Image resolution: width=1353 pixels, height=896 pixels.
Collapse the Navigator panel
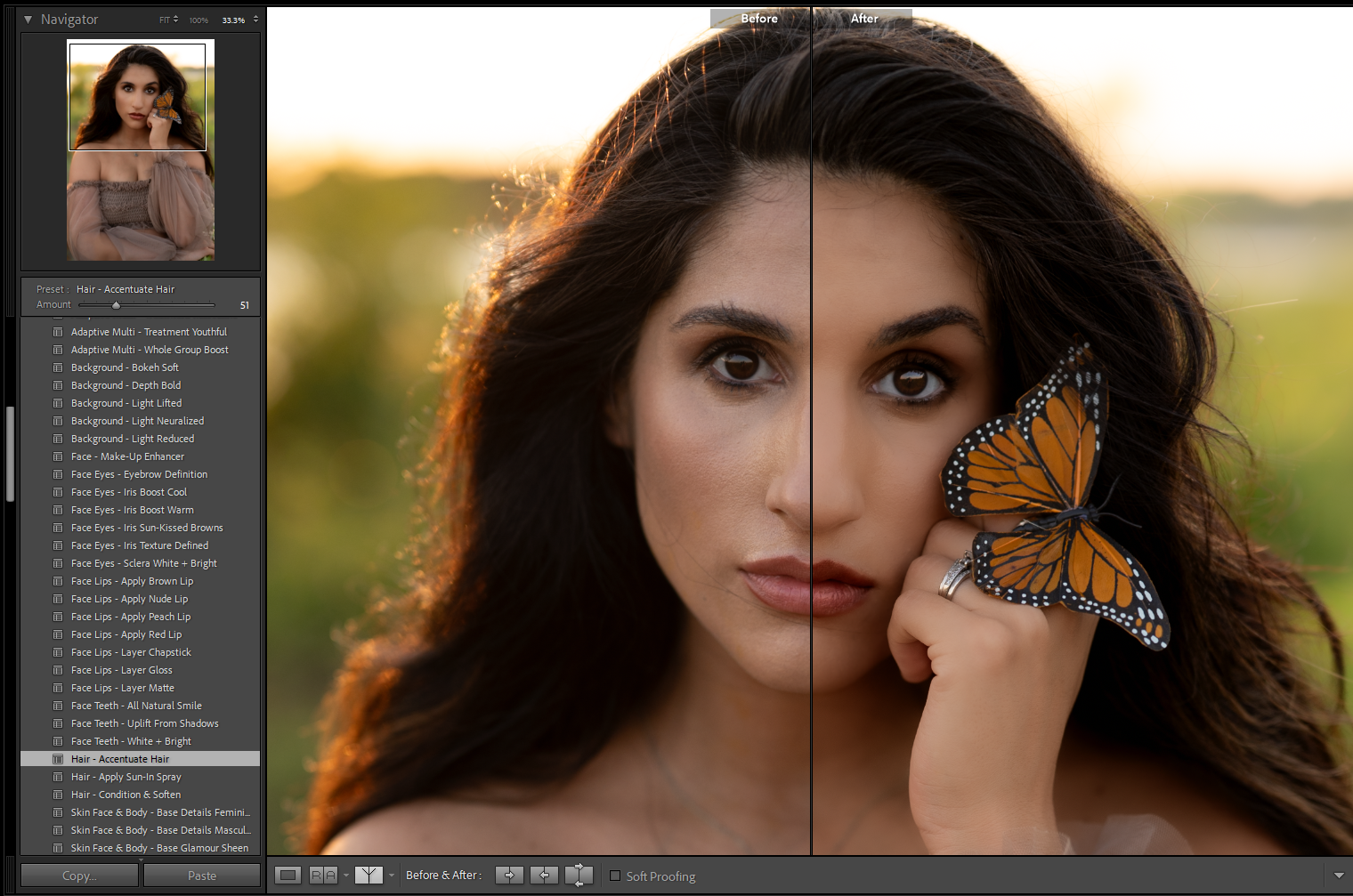28,19
